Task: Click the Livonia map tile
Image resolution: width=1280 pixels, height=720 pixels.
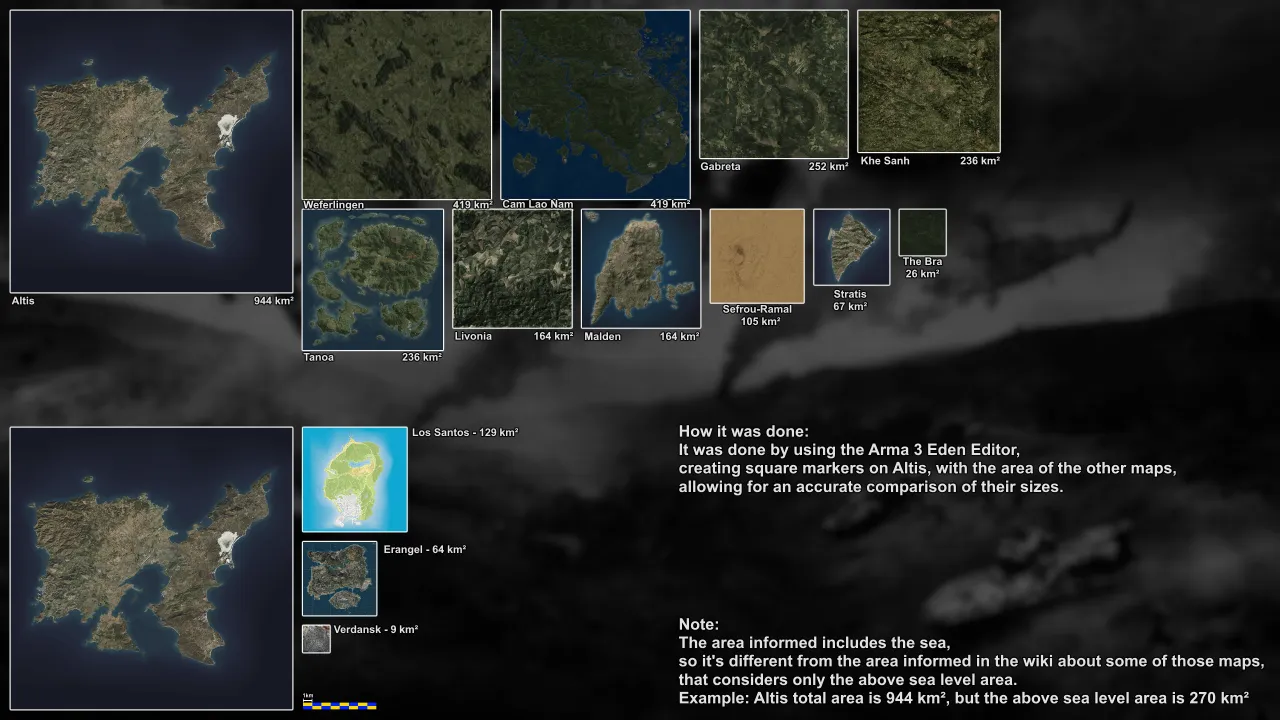Action: click(x=512, y=268)
